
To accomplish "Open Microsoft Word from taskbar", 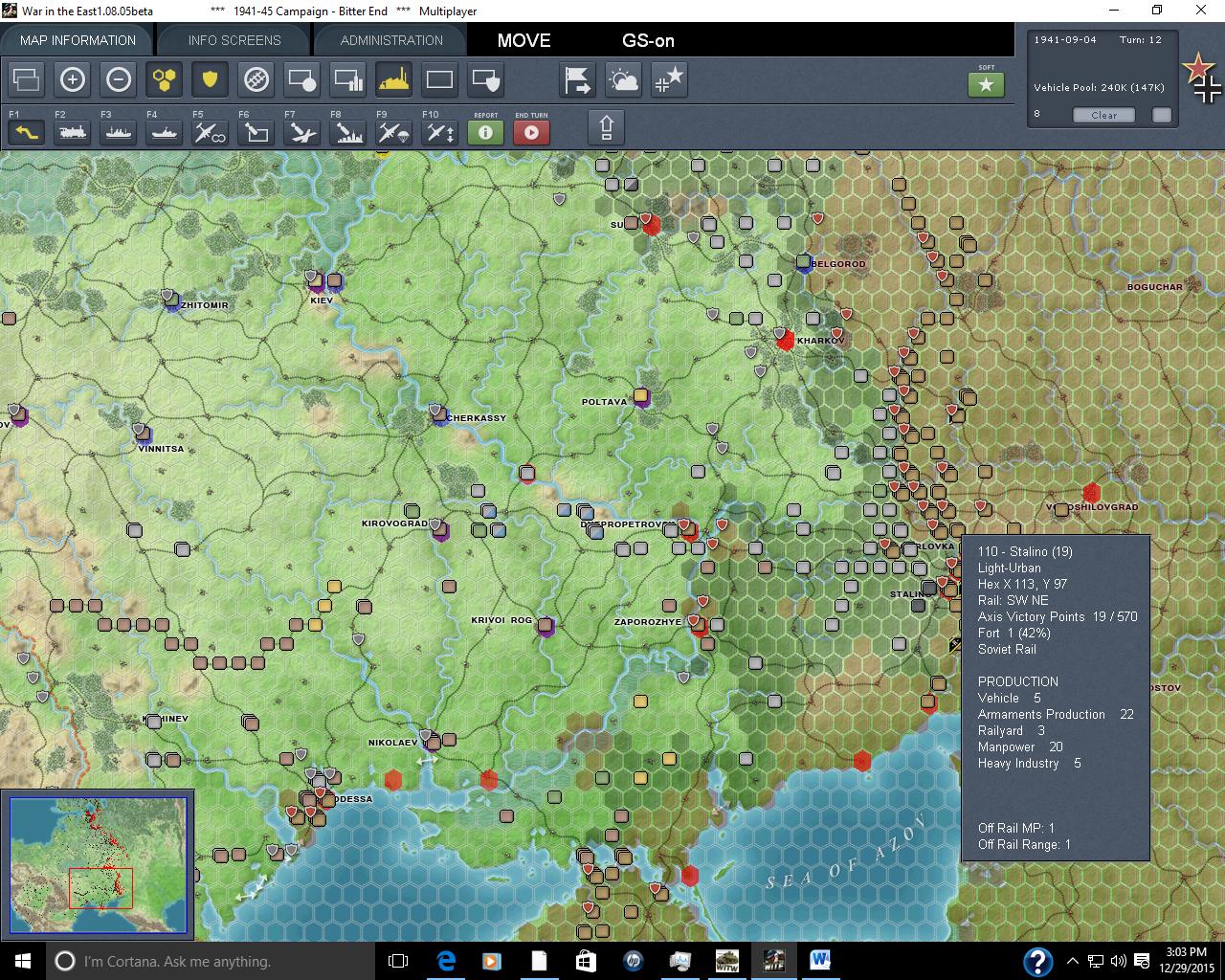I will point(820,961).
